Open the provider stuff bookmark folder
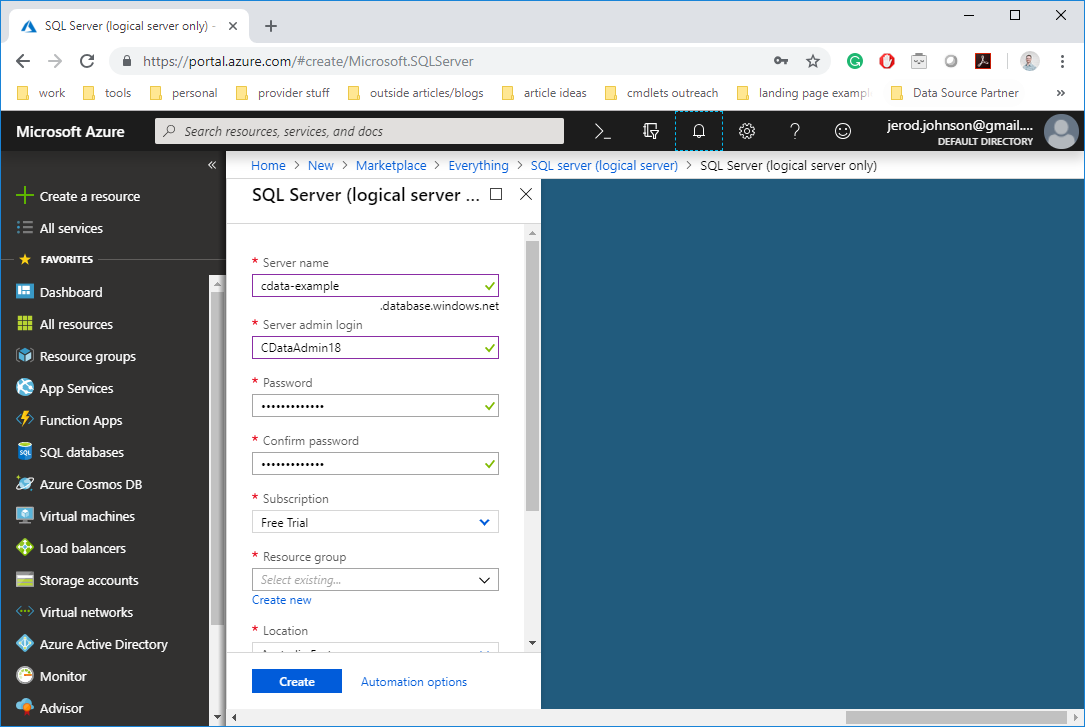 click(x=283, y=93)
